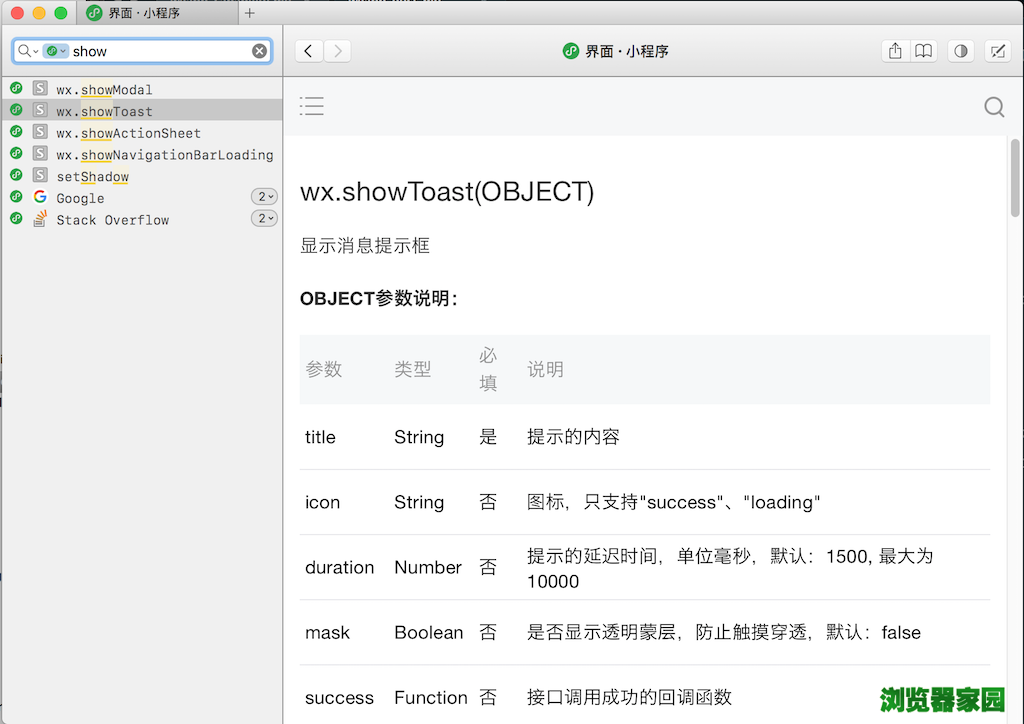This screenshot has width=1024, height=724.
Task: Click the annotate pencil icon in toolbar
Action: point(996,51)
